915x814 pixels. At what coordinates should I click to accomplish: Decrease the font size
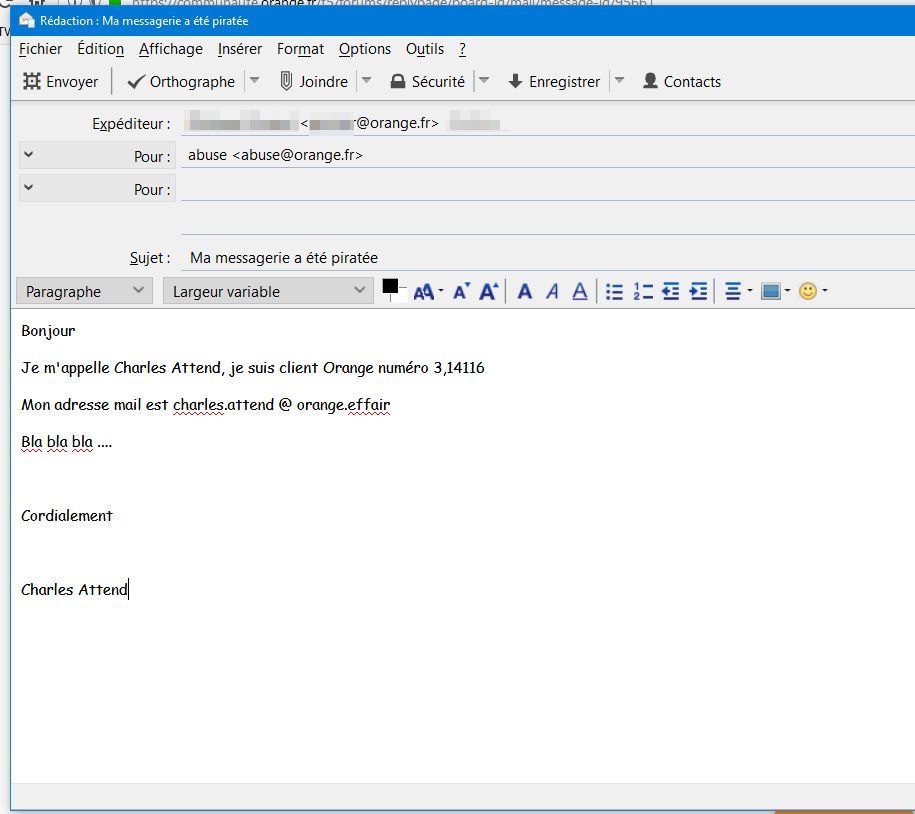[461, 292]
